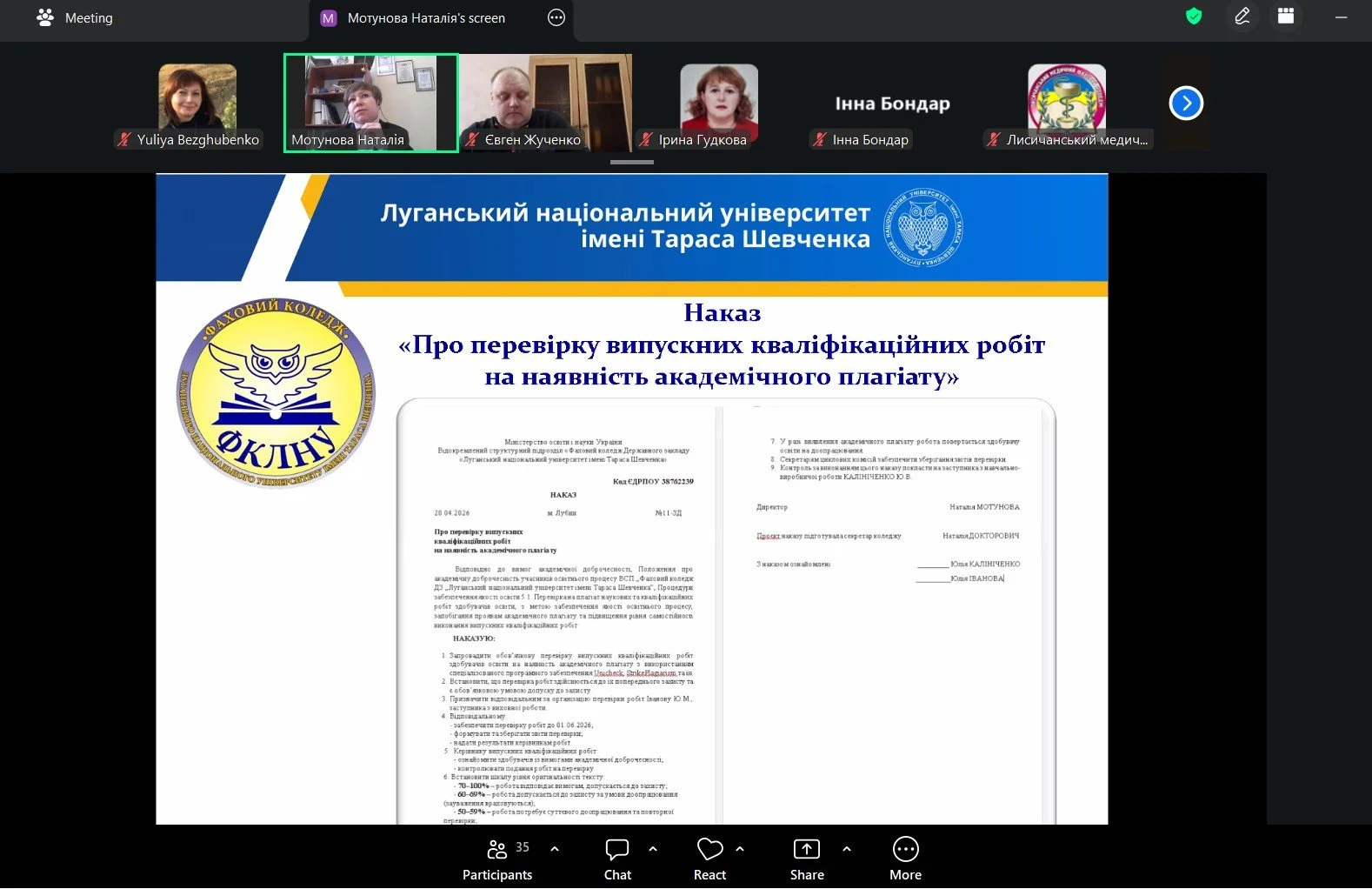Open the React menu
The image size is (1372, 889).
[x=709, y=859]
